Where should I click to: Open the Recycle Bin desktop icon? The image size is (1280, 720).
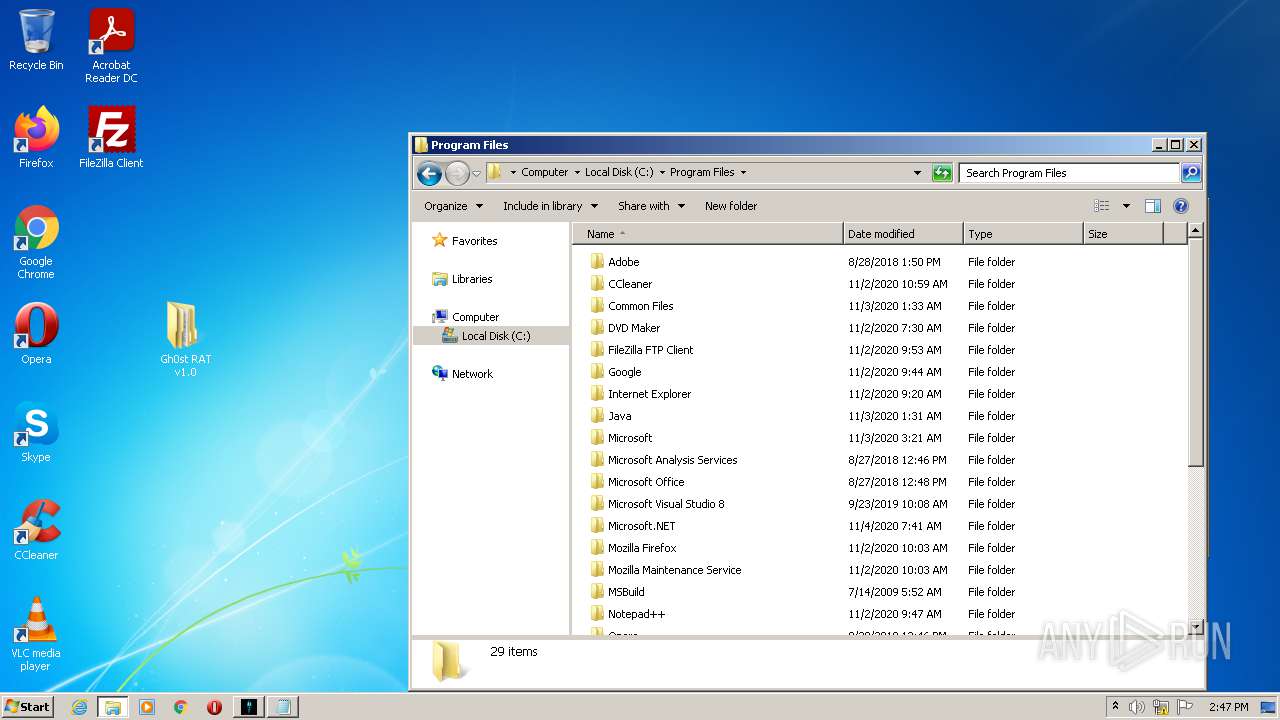[x=36, y=40]
